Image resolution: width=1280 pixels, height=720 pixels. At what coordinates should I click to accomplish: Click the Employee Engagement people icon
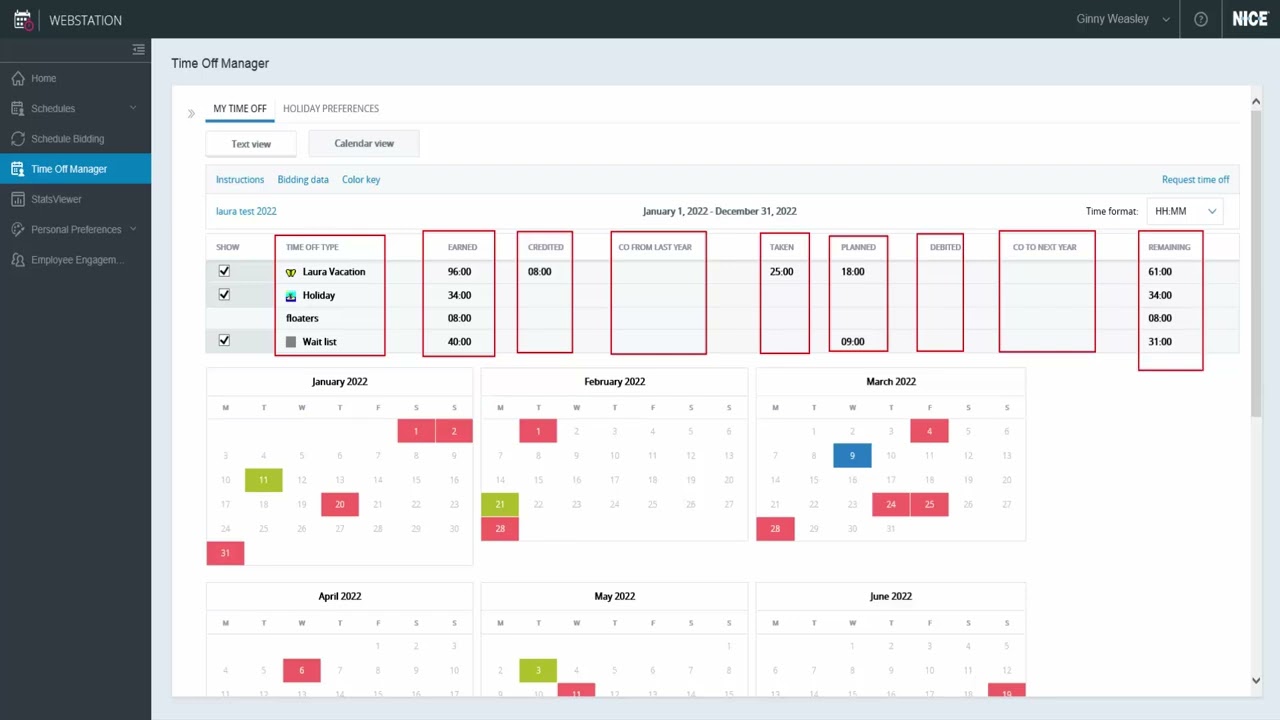pos(18,260)
